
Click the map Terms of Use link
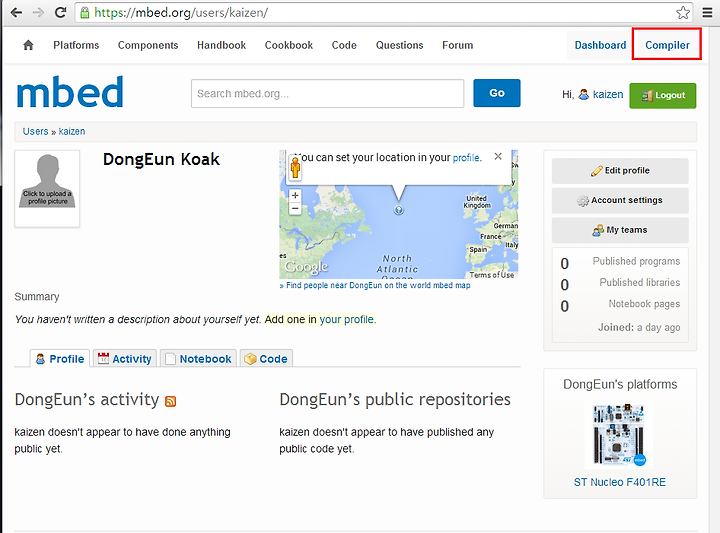pos(492,275)
